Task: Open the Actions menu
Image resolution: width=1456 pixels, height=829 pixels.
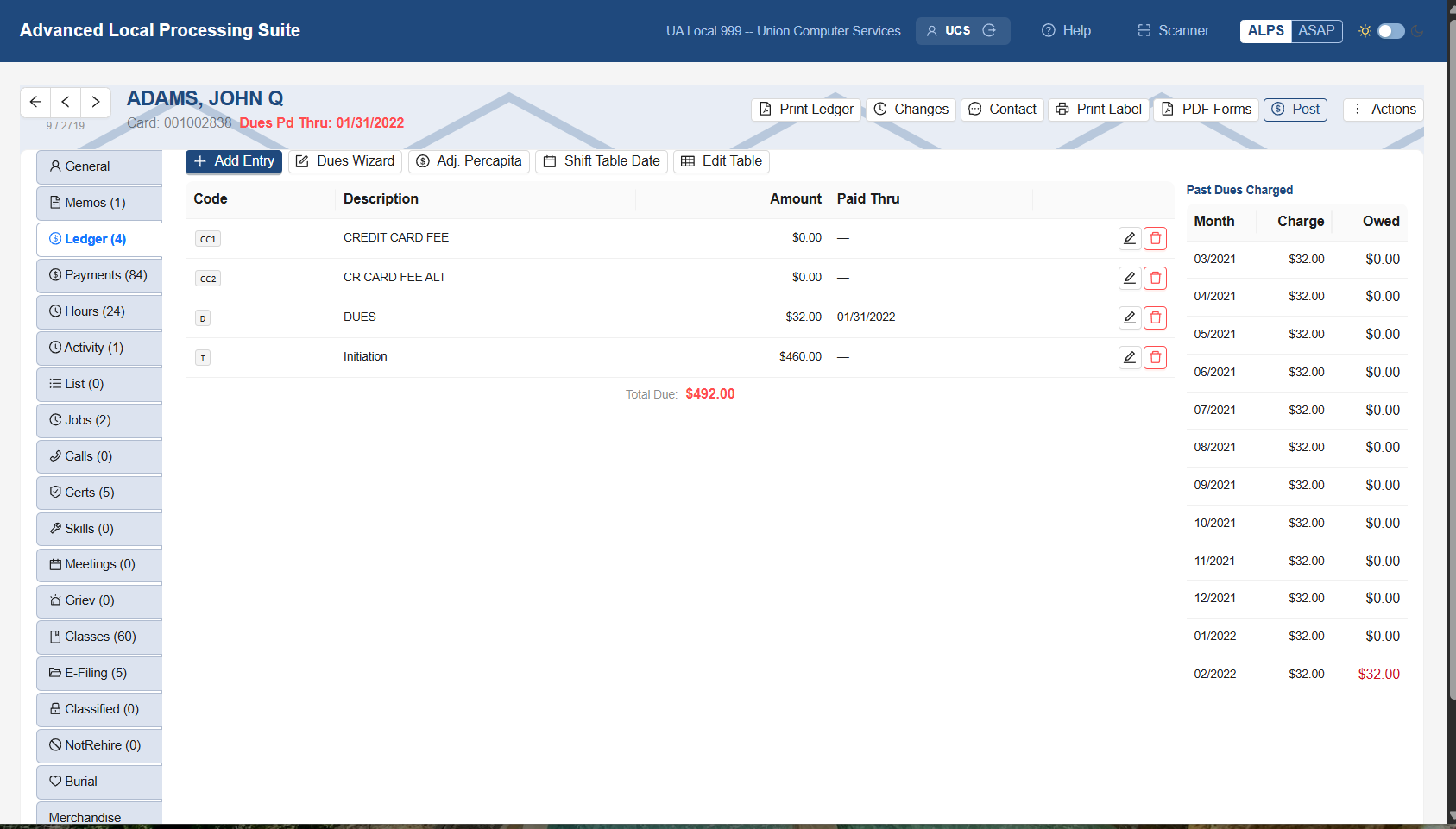Action: pos(1384,110)
